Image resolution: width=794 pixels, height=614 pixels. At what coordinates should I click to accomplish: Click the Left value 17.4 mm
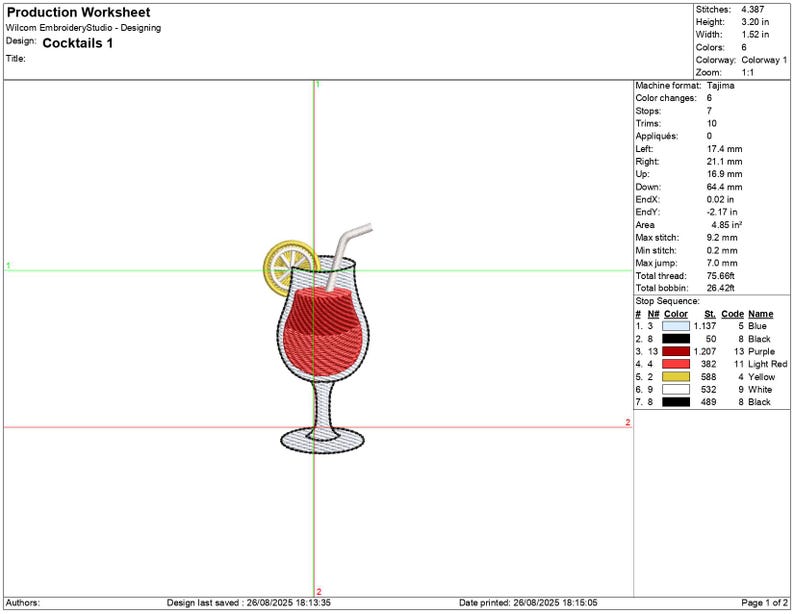point(724,149)
